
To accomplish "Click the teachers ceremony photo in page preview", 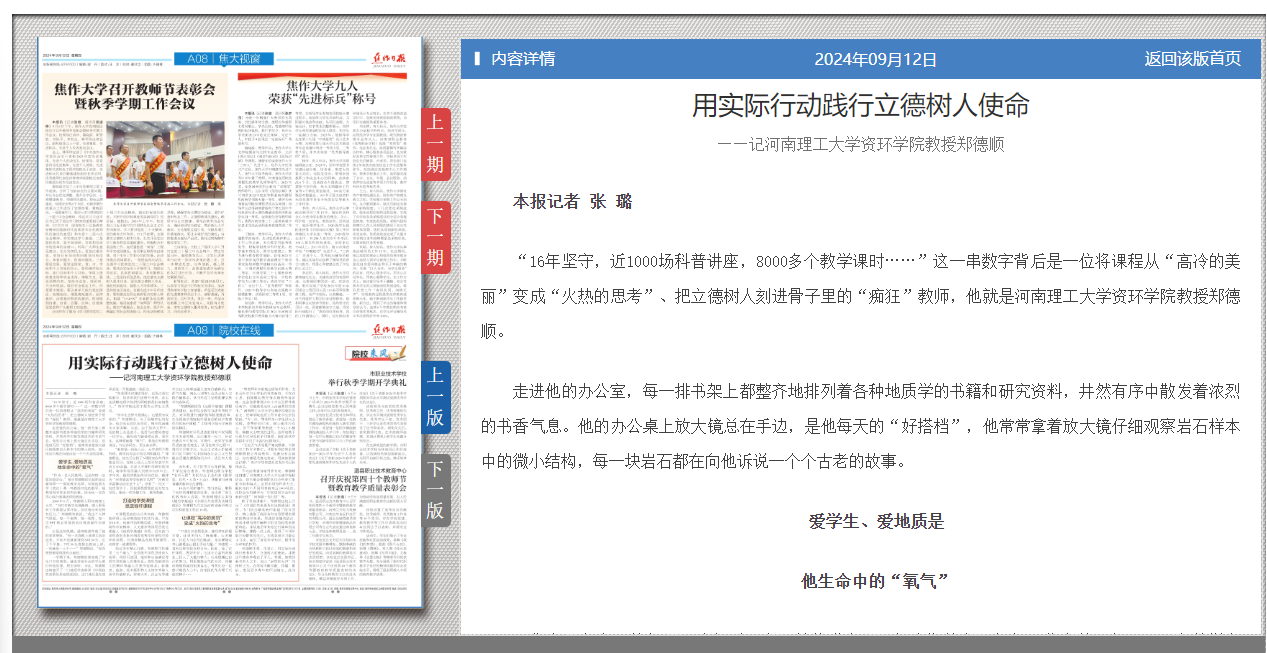I will pyautogui.click(x=165, y=160).
